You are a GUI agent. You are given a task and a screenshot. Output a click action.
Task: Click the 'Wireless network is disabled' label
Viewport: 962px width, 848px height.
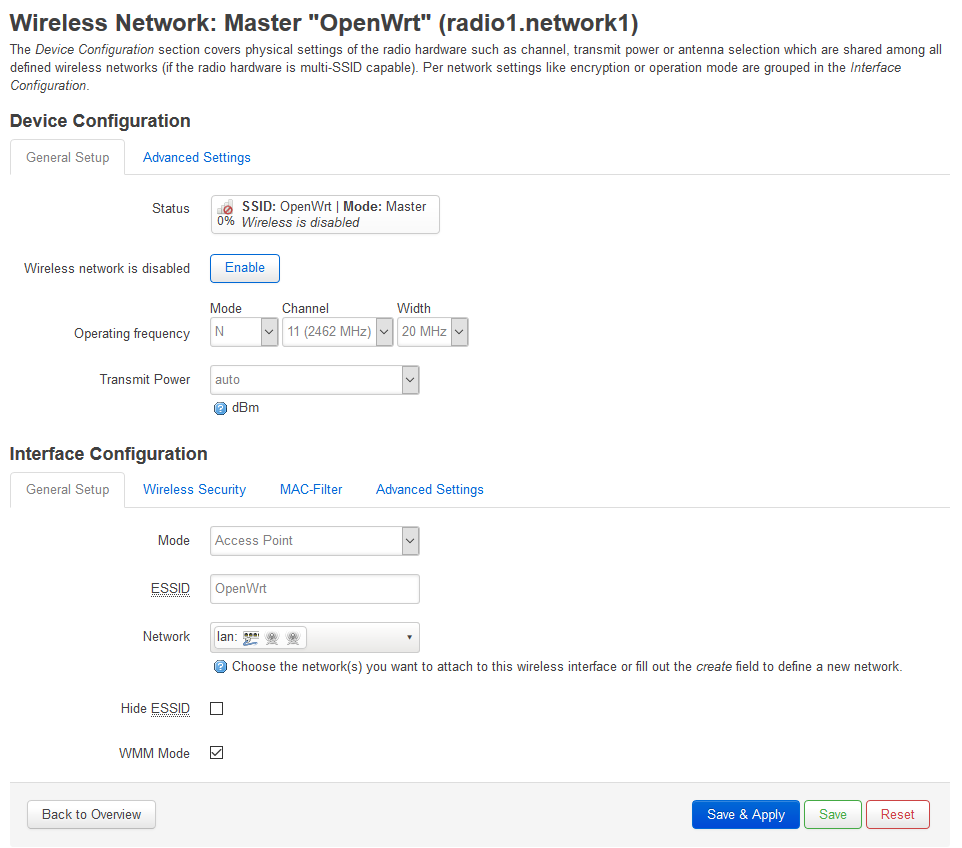(x=107, y=269)
